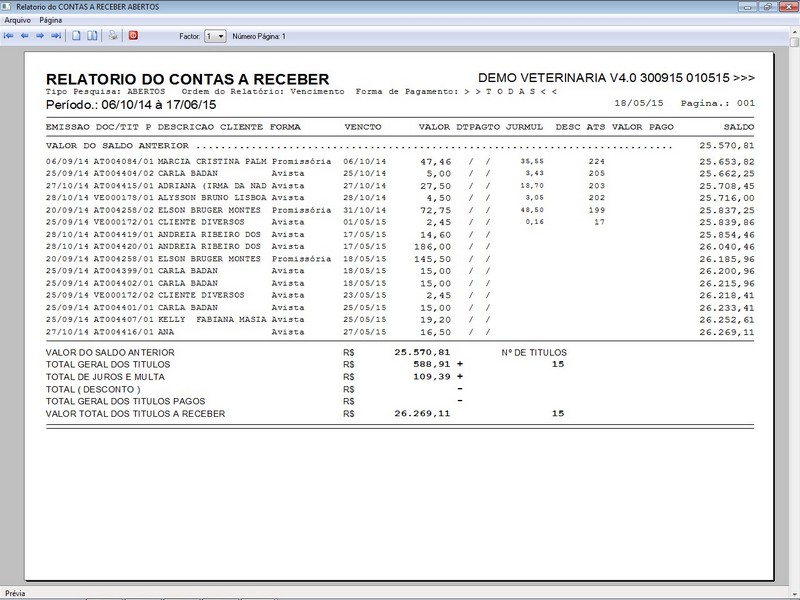Open the Arquivo menu
The width and height of the screenshot is (800, 600).
[17, 20]
